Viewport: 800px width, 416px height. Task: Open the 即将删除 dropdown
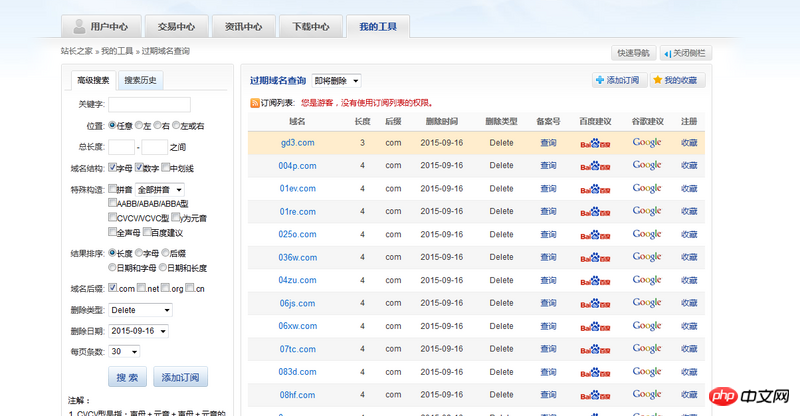click(337, 80)
